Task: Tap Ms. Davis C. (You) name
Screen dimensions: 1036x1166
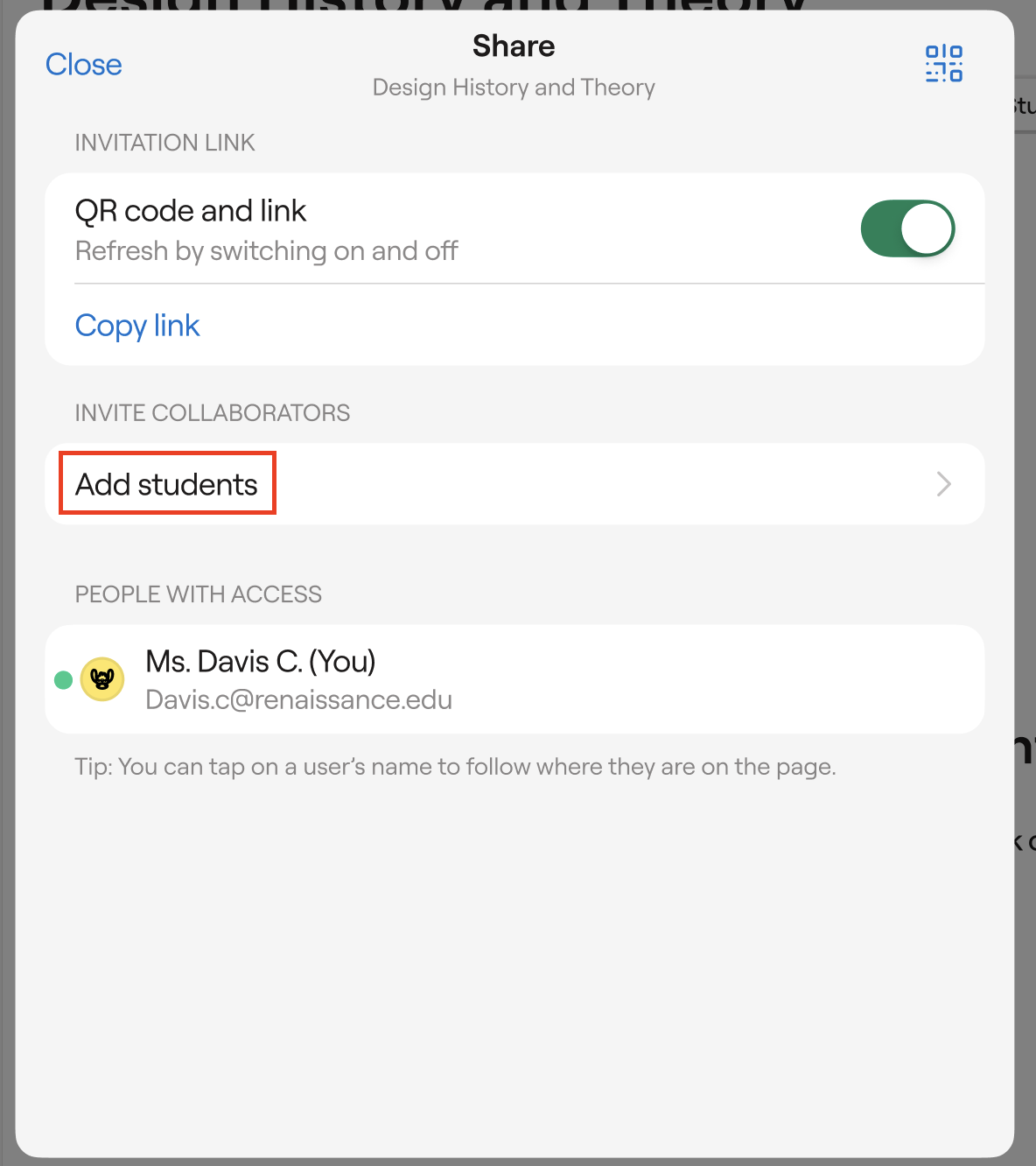Action: click(x=261, y=662)
